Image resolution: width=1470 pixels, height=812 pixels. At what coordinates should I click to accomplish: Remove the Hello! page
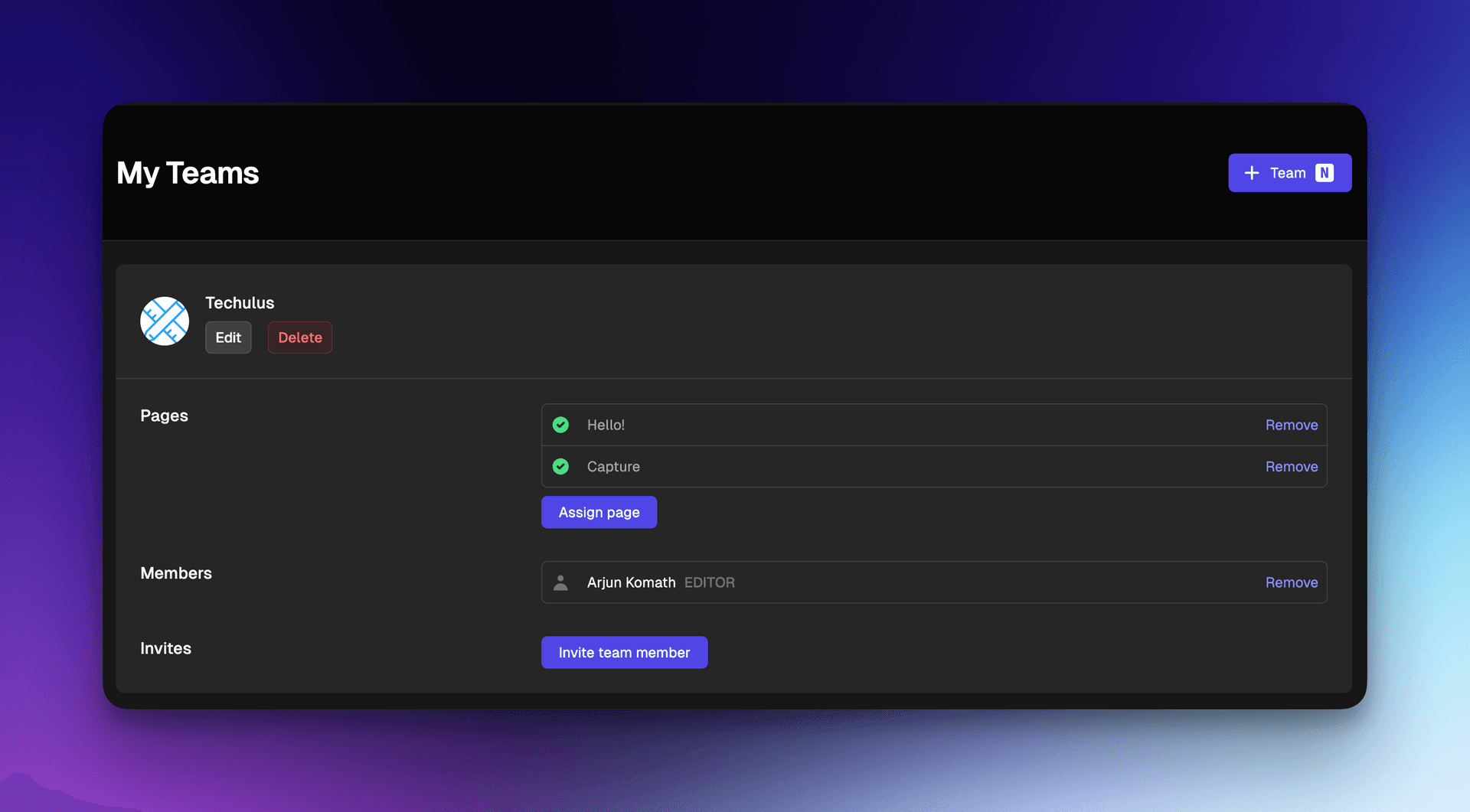click(1291, 425)
